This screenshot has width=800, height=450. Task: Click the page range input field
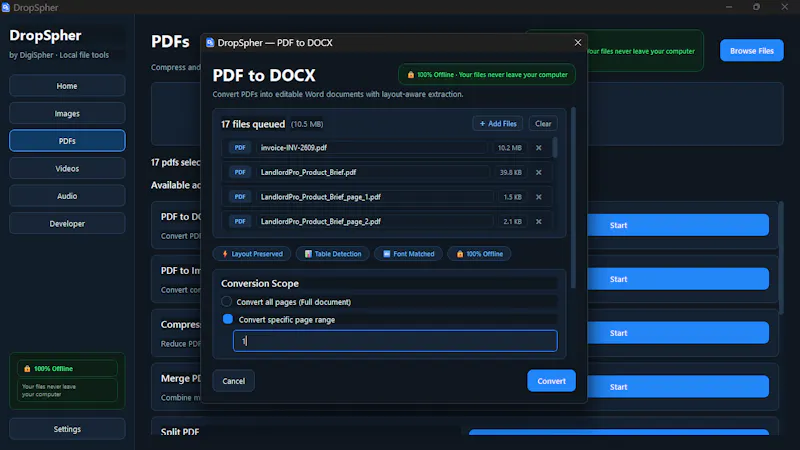tap(395, 341)
